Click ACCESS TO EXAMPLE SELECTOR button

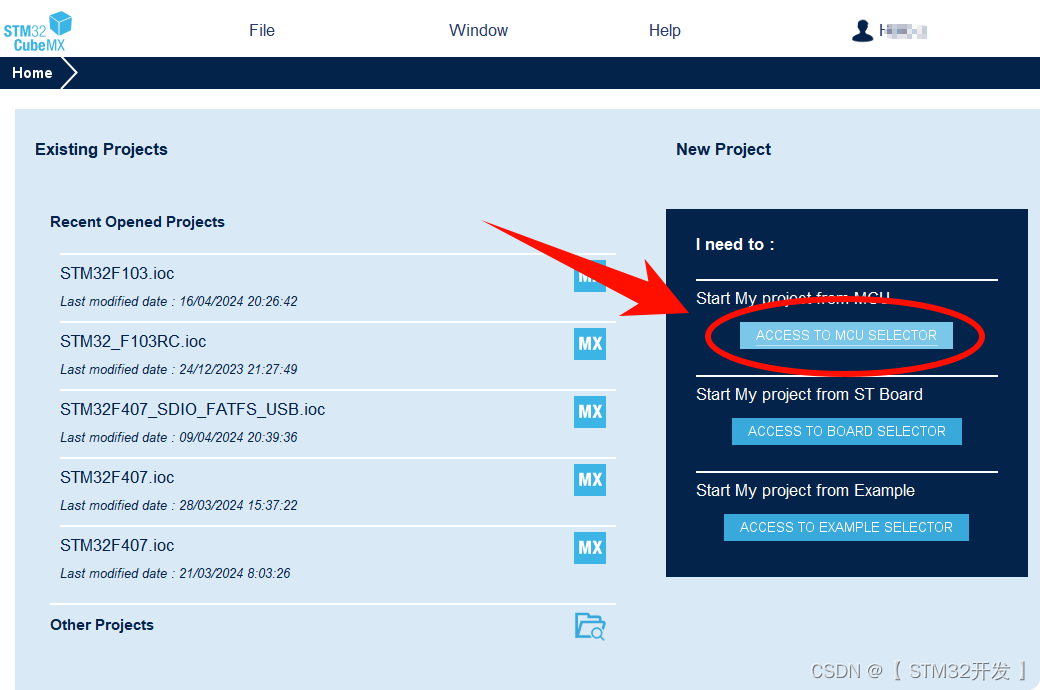(846, 527)
